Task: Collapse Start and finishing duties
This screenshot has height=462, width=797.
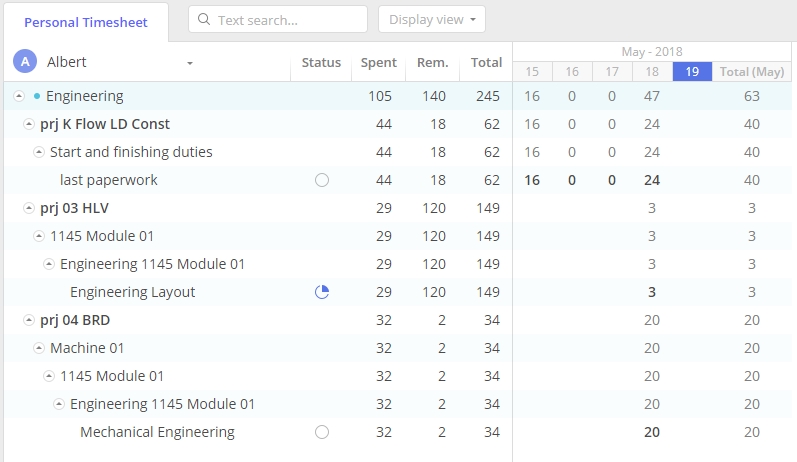Action: [x=39, y=153]
